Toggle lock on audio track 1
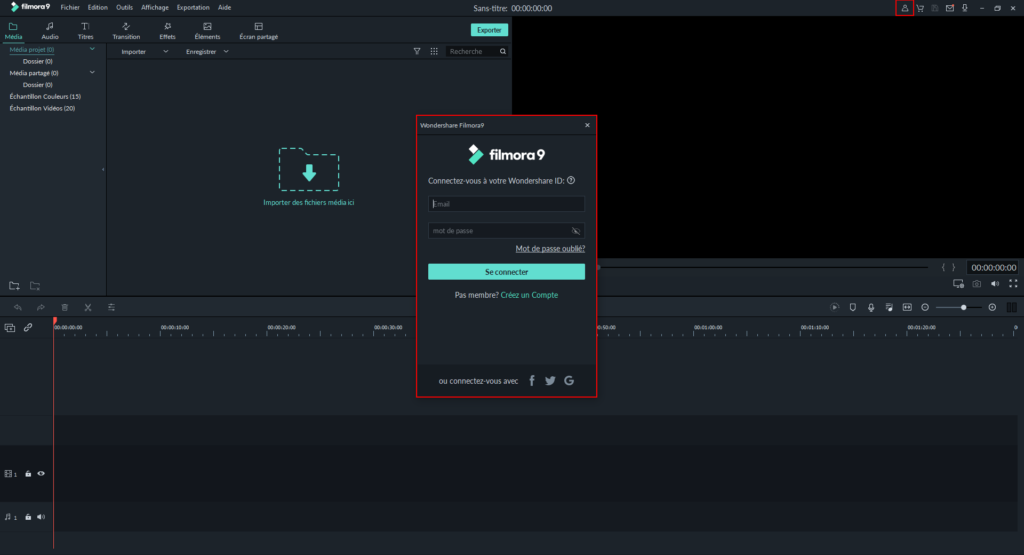The width and height of the screenshot is (1024, 555). pos(28,516)
